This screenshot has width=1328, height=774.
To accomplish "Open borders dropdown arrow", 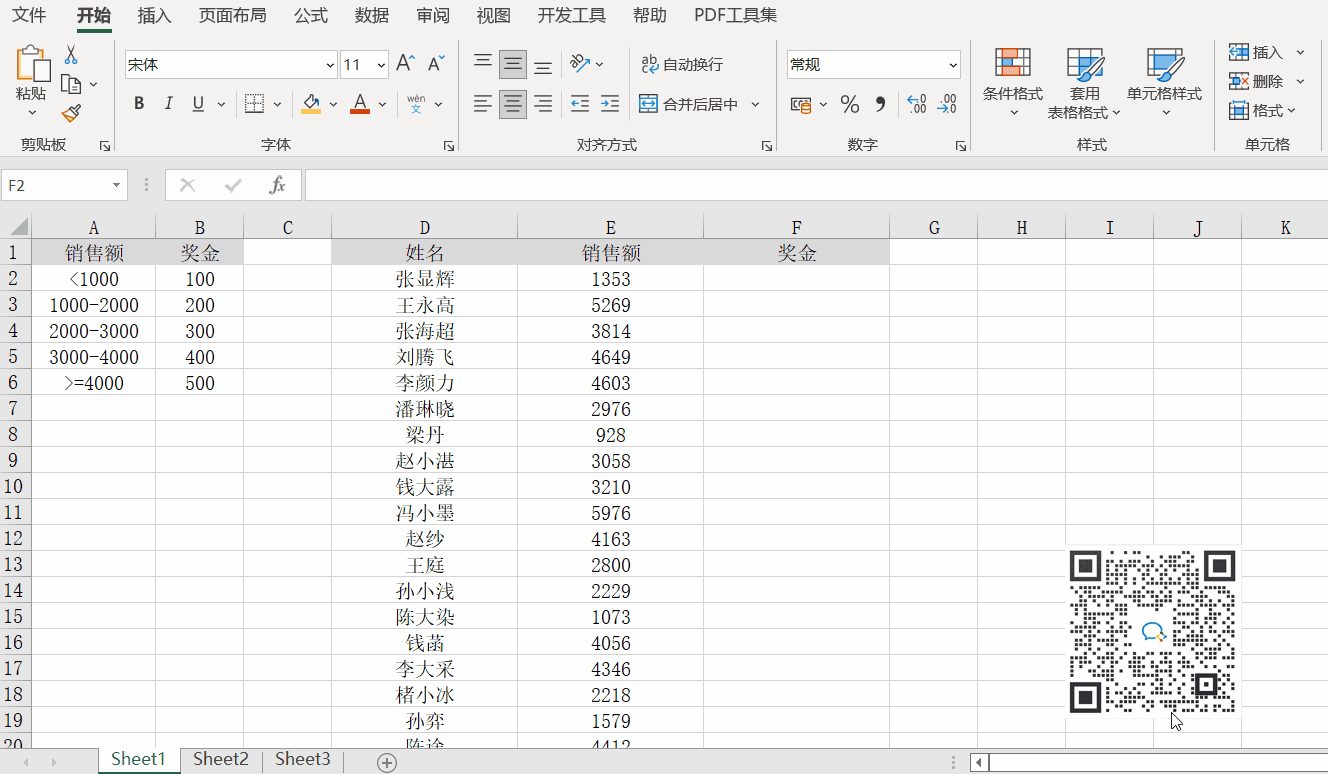I will point(277,104).
